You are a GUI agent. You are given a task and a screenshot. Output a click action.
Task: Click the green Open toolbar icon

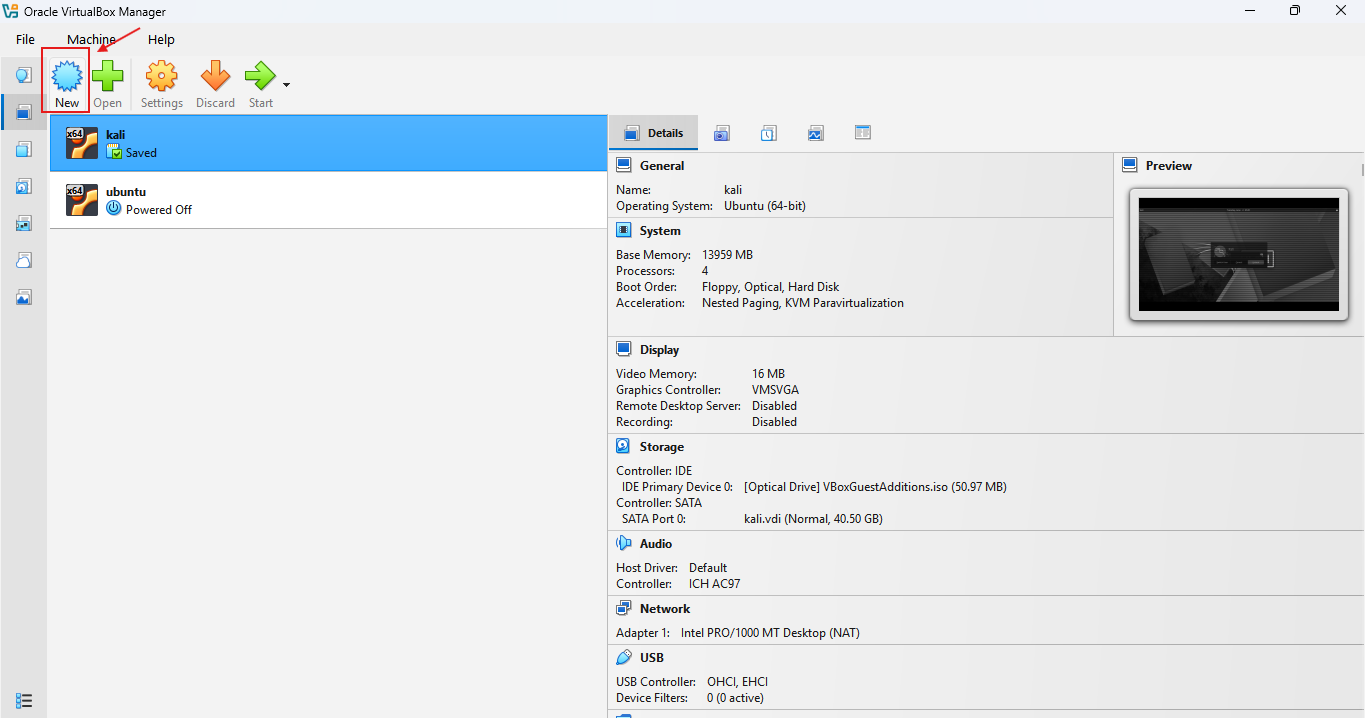108,77
